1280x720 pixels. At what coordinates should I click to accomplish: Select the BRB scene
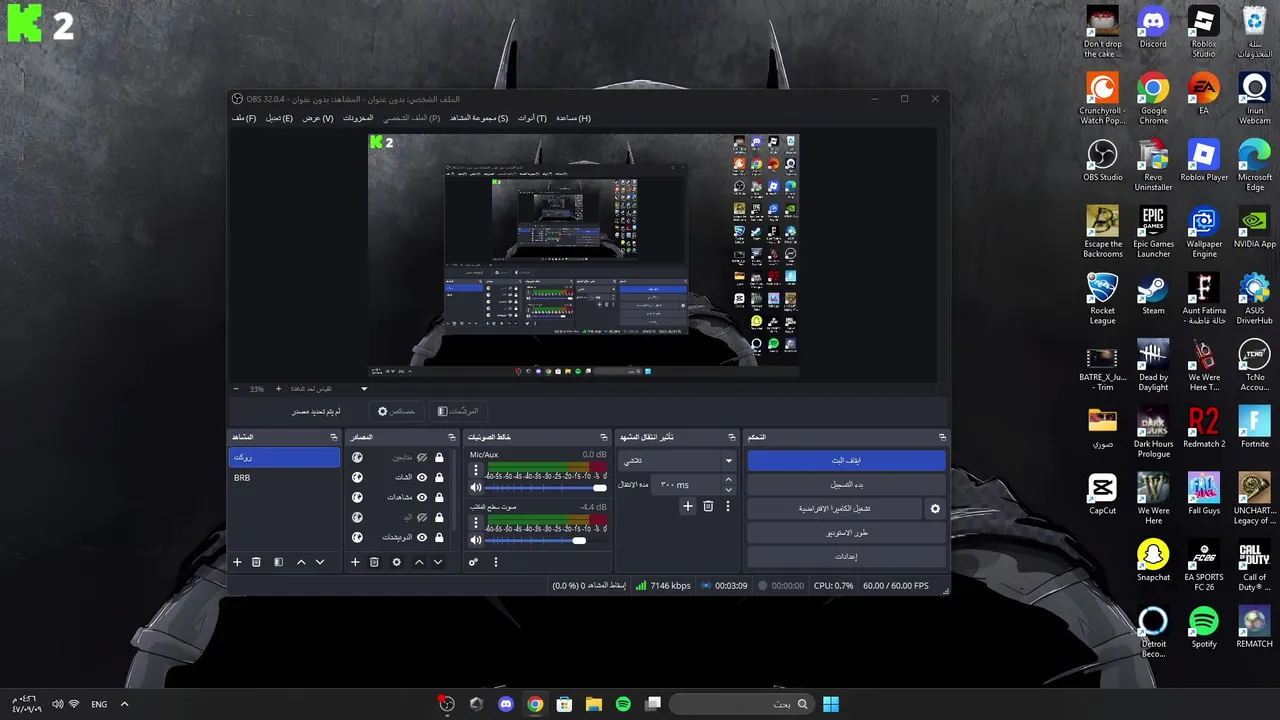[284, 478]
